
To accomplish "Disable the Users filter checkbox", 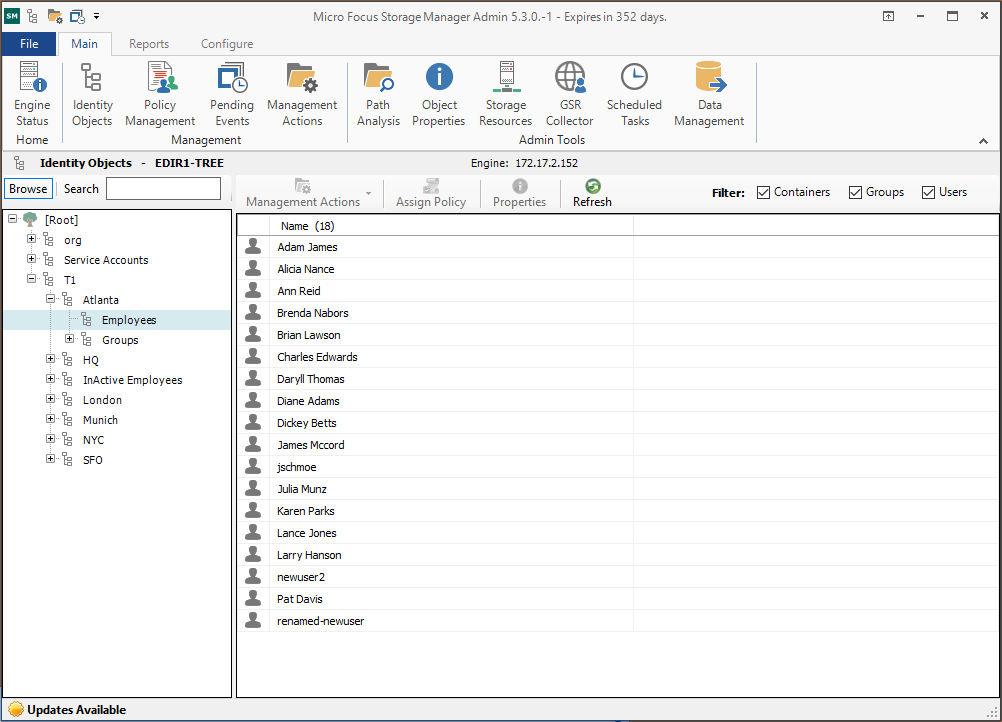I will [x=928, y=192].
